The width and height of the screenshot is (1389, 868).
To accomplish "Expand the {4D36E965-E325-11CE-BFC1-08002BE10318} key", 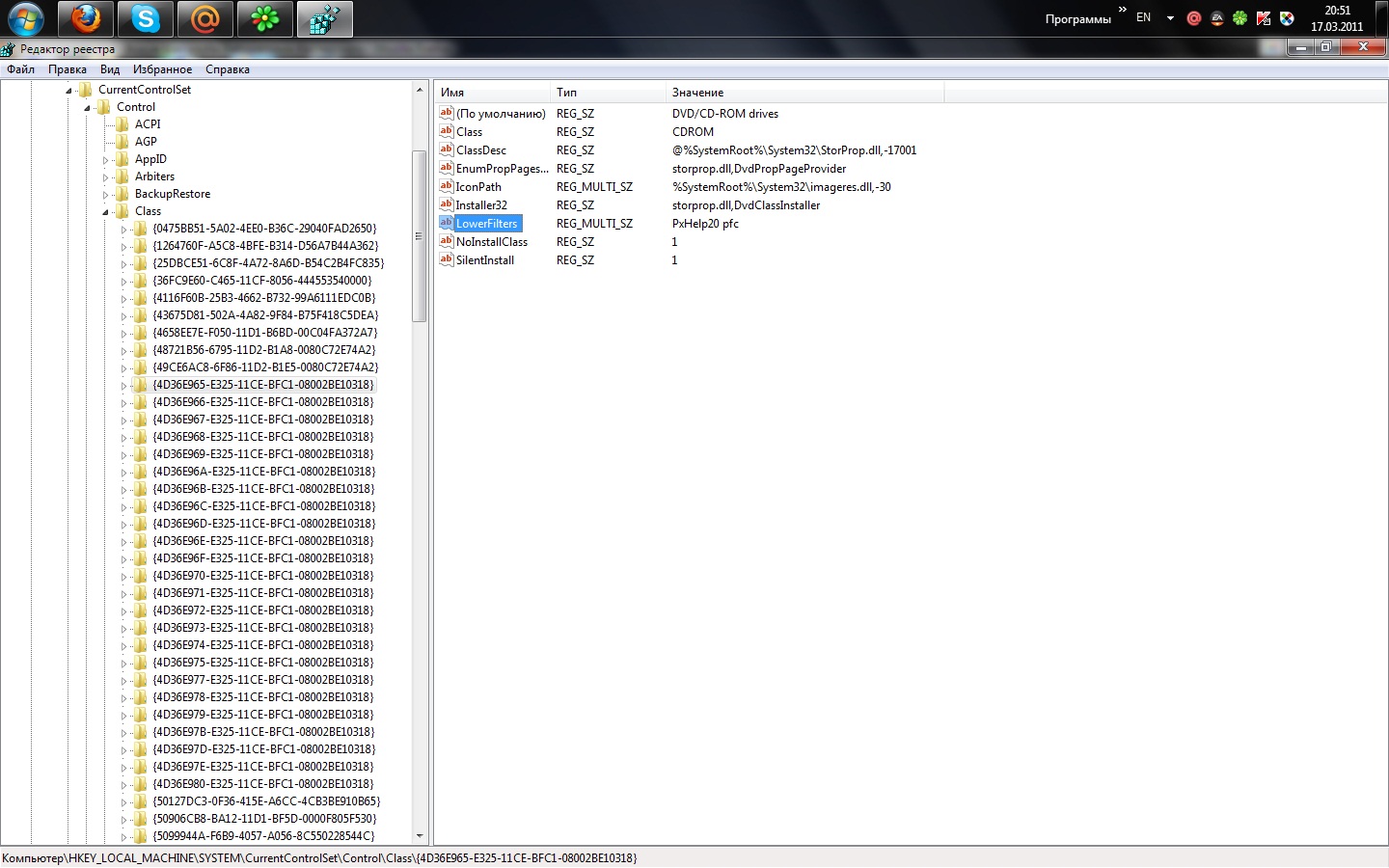I will click(x=123, y=386).
